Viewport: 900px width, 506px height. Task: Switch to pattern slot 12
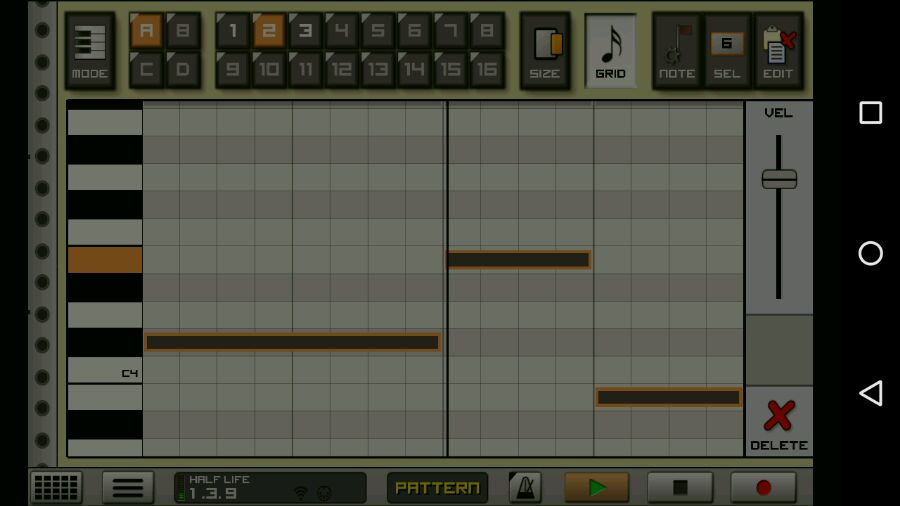tap(342, 69)
